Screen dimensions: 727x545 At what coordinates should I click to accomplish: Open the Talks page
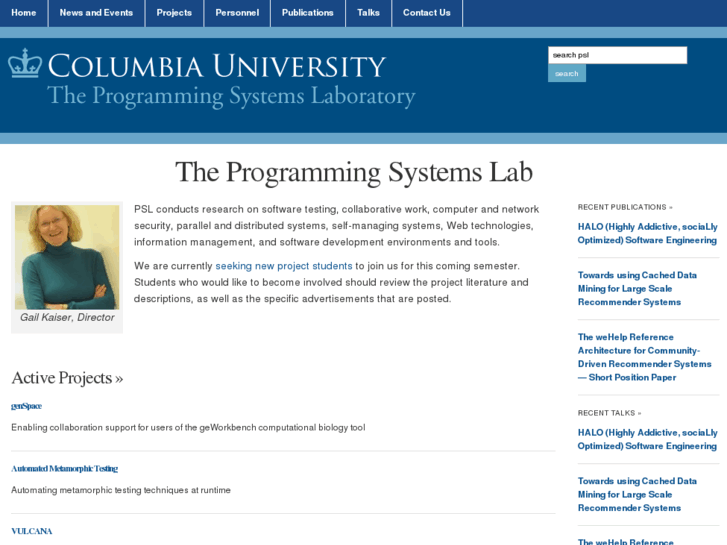click(x=369, y=13)
